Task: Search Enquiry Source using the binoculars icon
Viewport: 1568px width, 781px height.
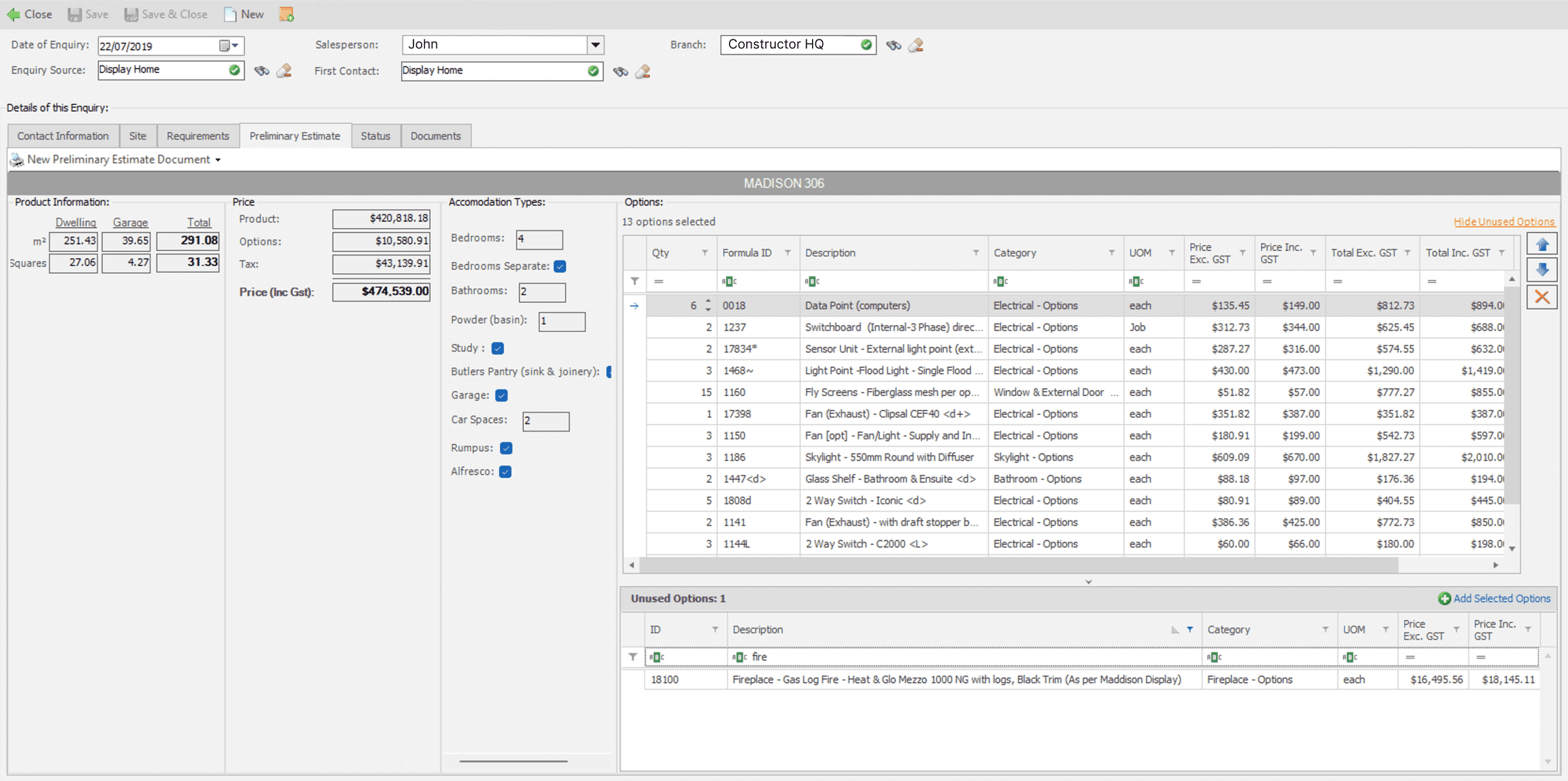Action: 262,71
